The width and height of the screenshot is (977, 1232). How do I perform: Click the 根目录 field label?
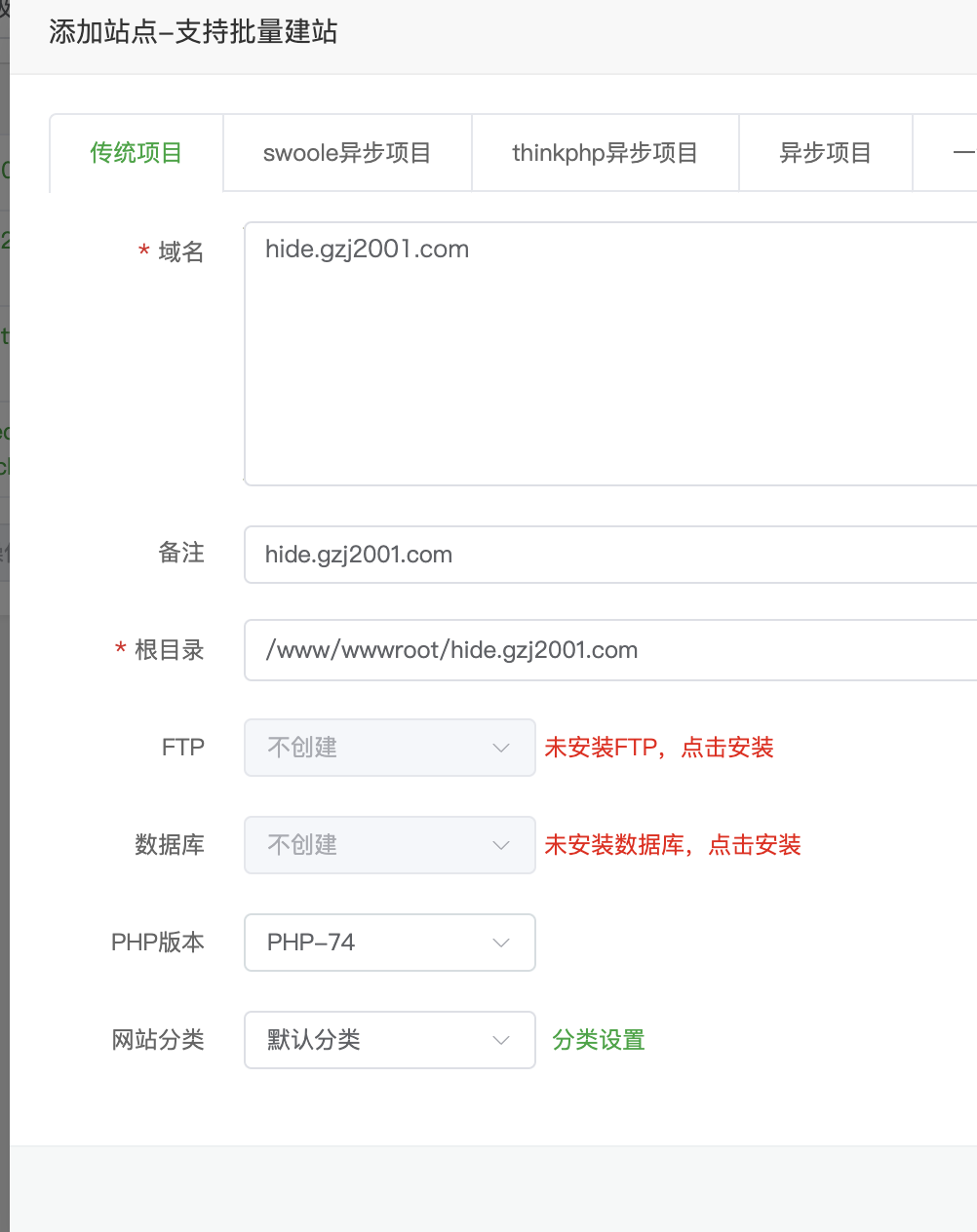pyautogui.click(x=170, y=650)
